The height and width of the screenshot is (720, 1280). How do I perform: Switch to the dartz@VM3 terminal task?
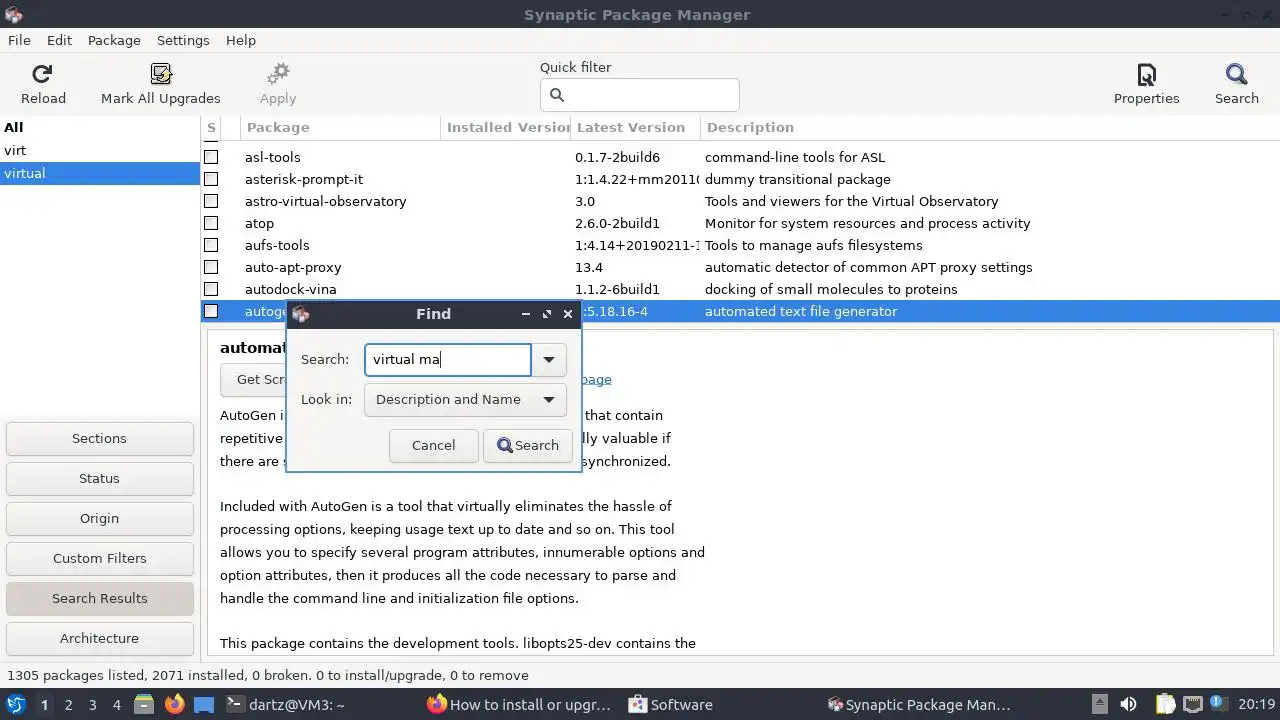[286, 705]
